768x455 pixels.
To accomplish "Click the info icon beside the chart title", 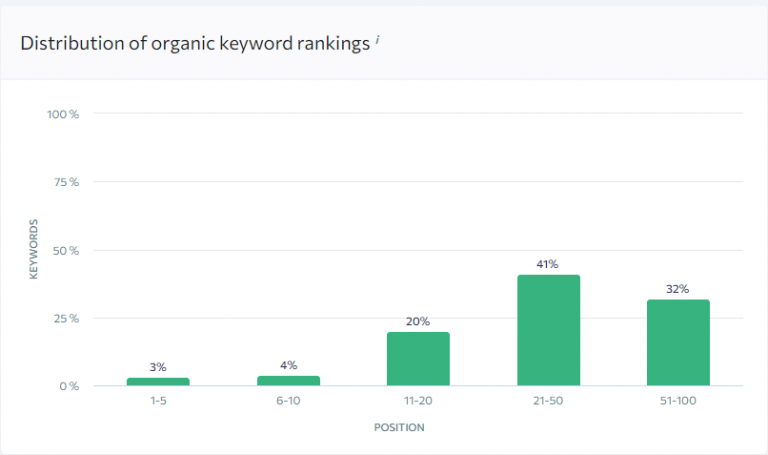I will point(377,40).
